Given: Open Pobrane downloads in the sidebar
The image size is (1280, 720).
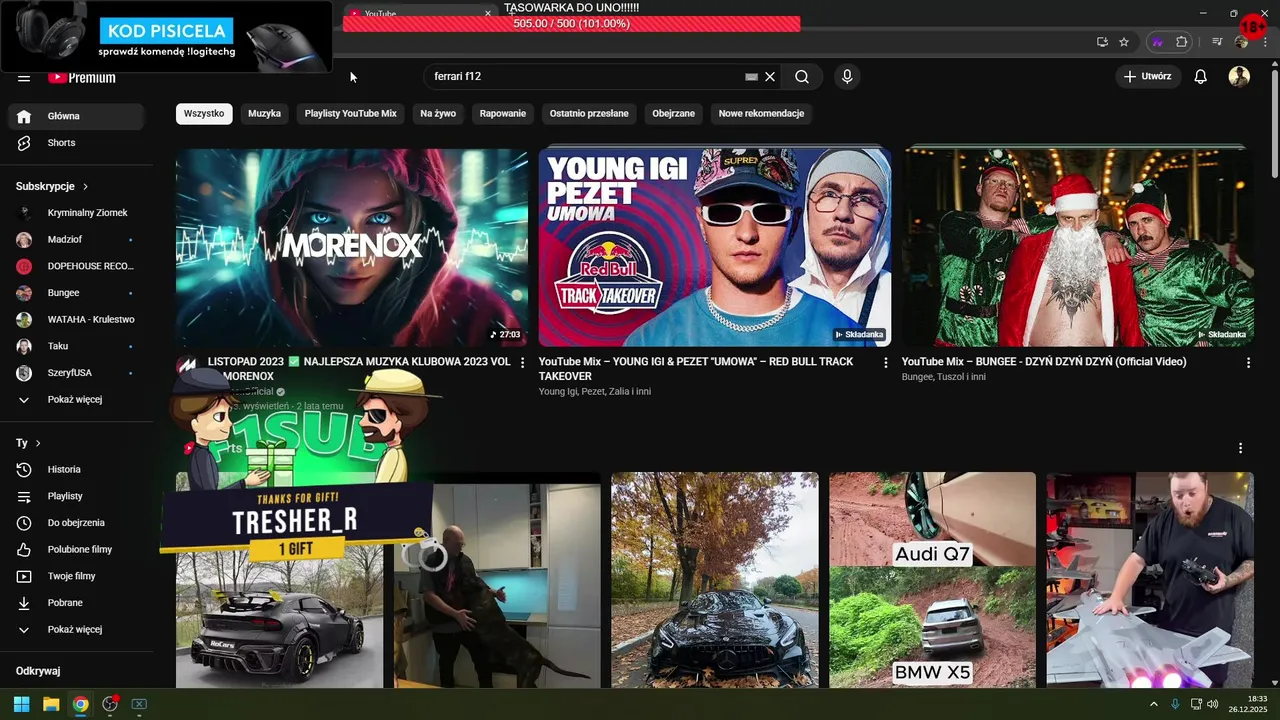Looking at the screenshot, I should 76,603.
